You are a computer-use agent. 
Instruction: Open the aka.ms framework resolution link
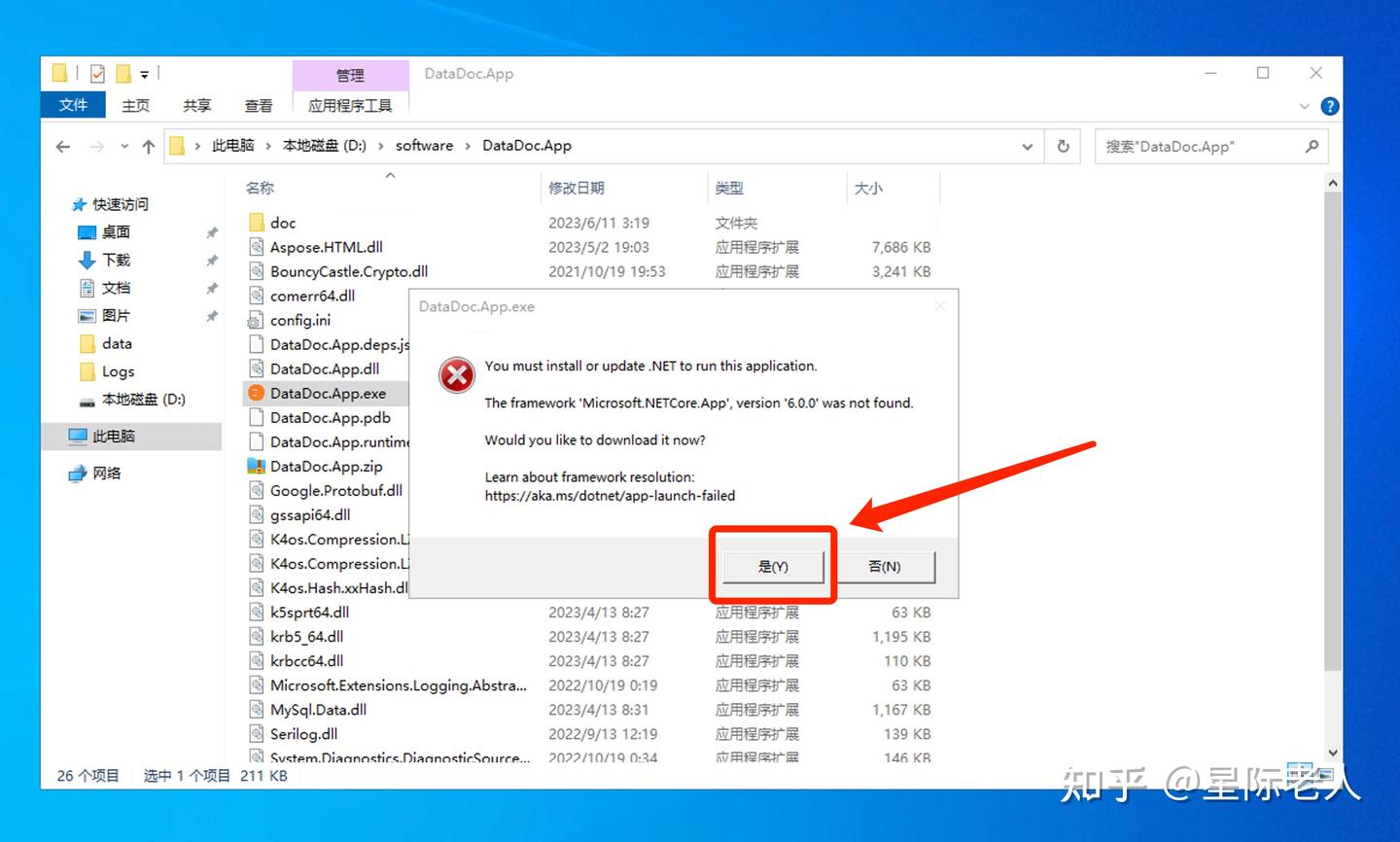click(x=610, y=495)
